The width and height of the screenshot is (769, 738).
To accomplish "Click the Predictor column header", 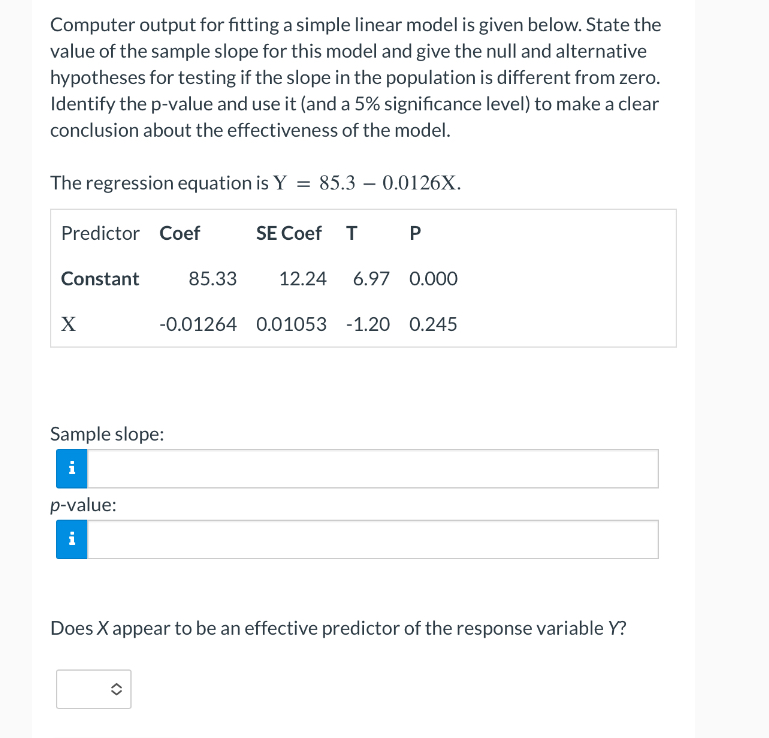I will click(100, 233).
